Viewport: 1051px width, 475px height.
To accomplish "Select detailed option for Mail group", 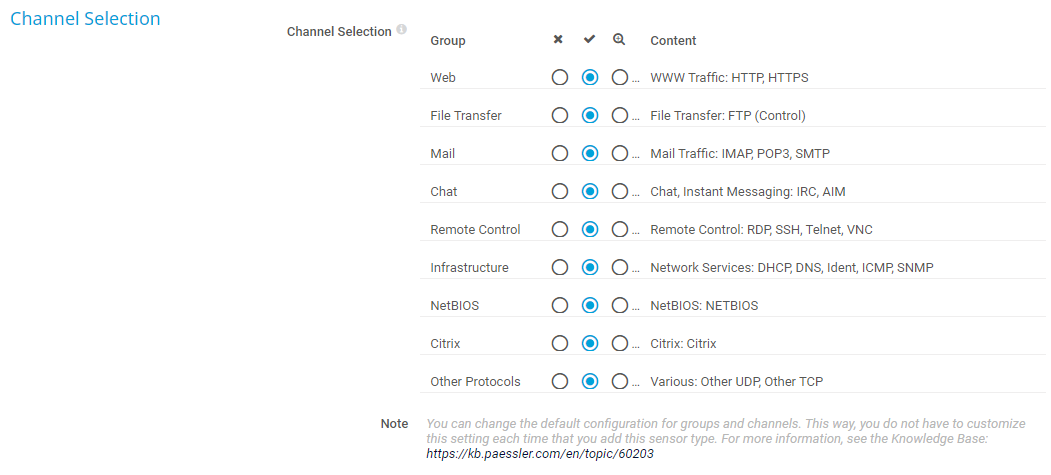I will 621,153.
